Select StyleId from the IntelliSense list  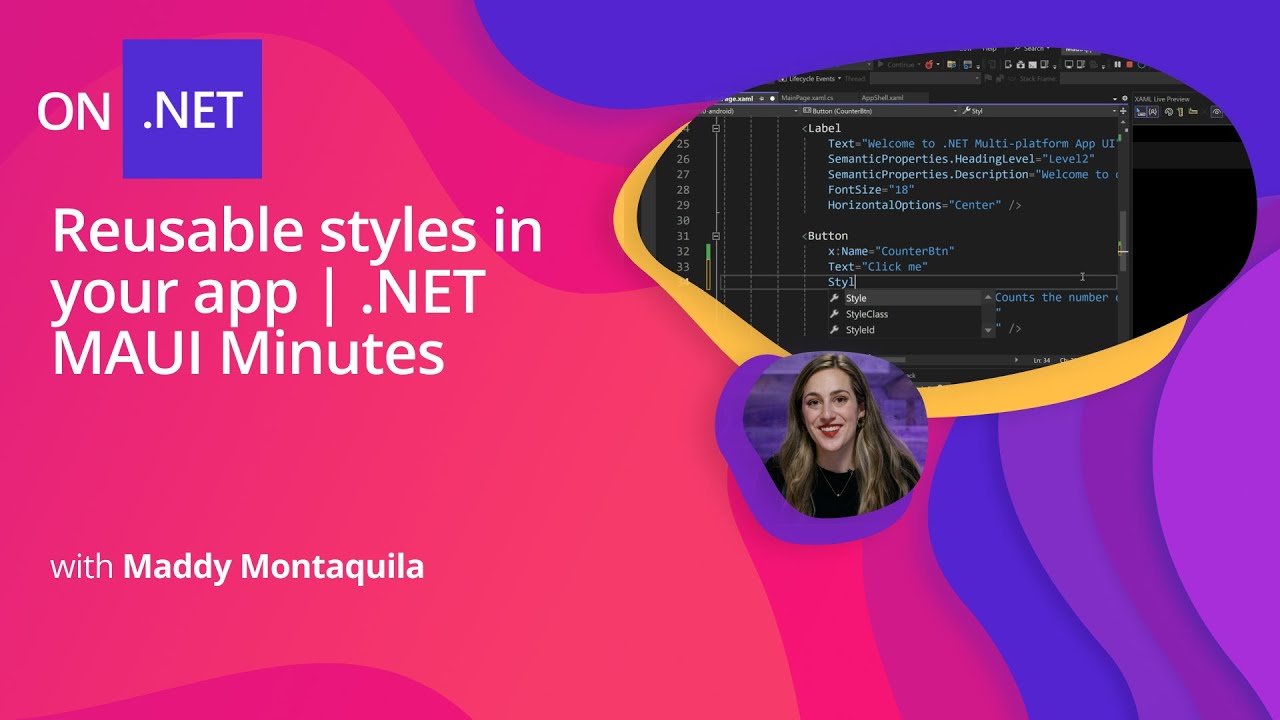tap(904, 330)
